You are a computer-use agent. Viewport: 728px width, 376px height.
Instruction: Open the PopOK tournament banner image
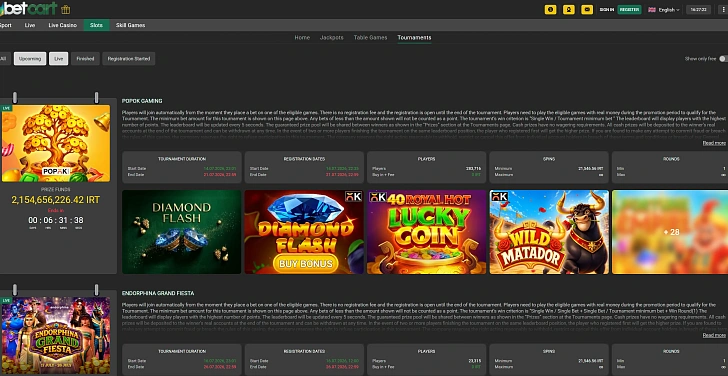click(x=56, y=143)
